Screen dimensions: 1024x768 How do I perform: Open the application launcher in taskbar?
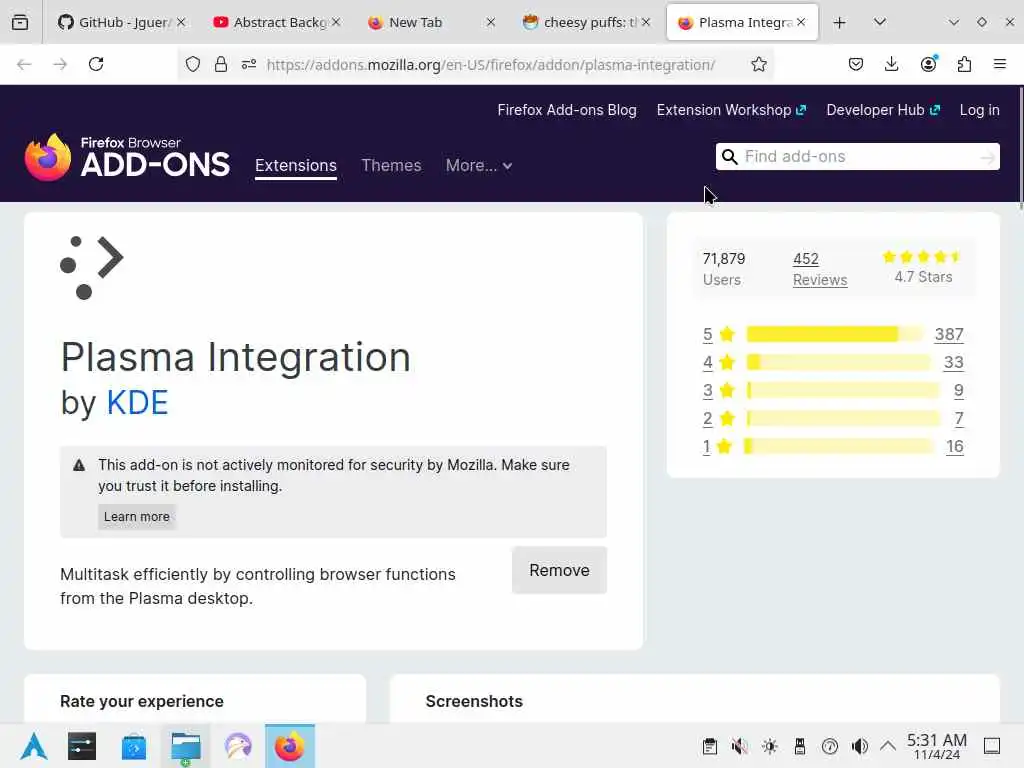coord(33,746)
